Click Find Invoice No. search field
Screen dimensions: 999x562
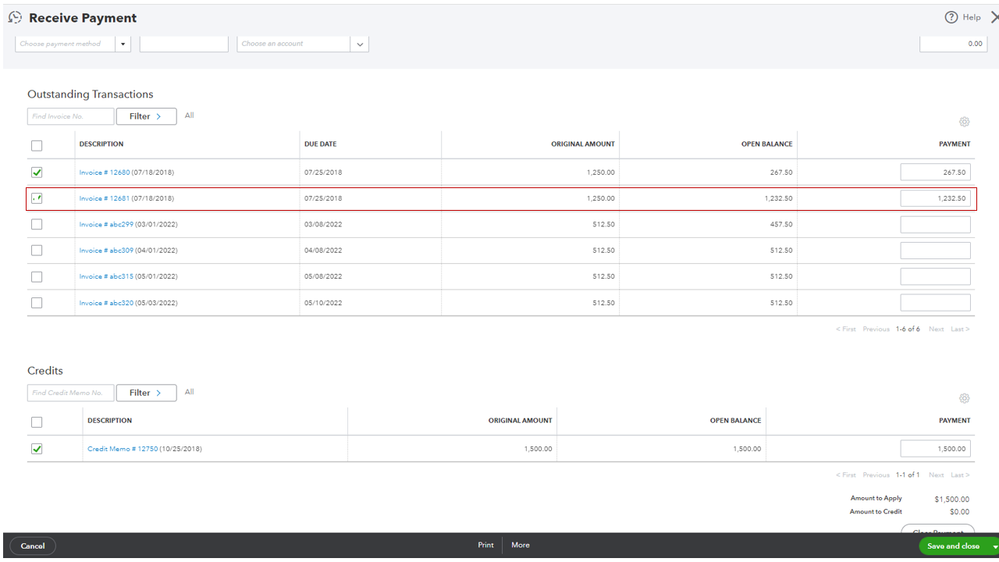click(x=71, y=117)
